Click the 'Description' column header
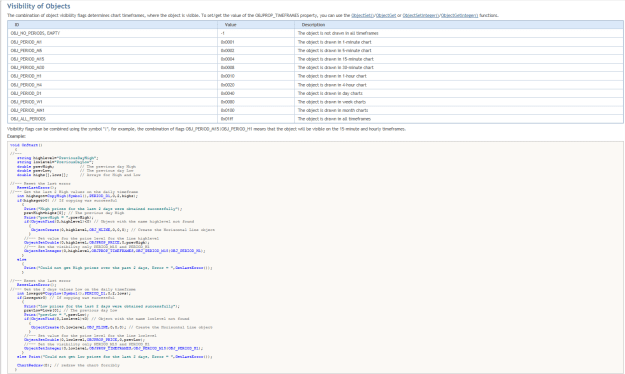Screen dimensions: 625x374 pos(459,25)
